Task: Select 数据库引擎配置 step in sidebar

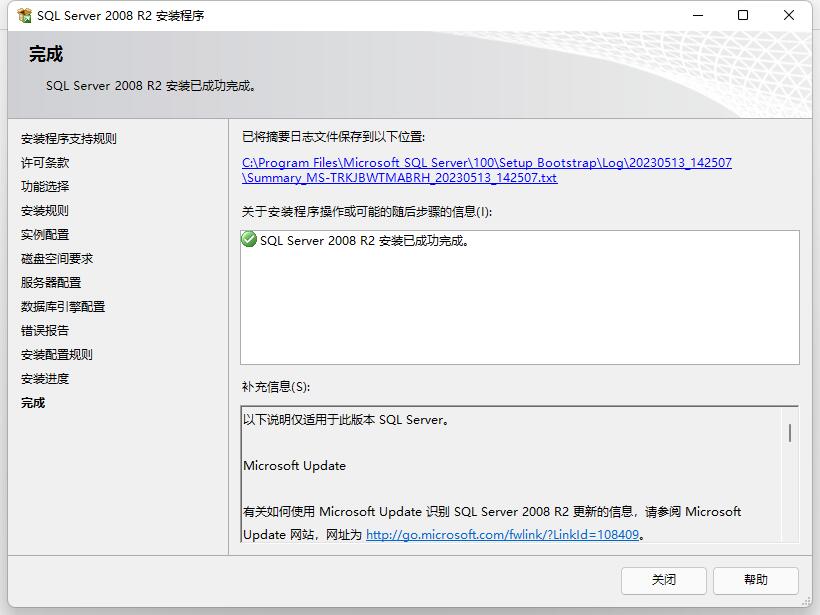Action: click(63, 307)
